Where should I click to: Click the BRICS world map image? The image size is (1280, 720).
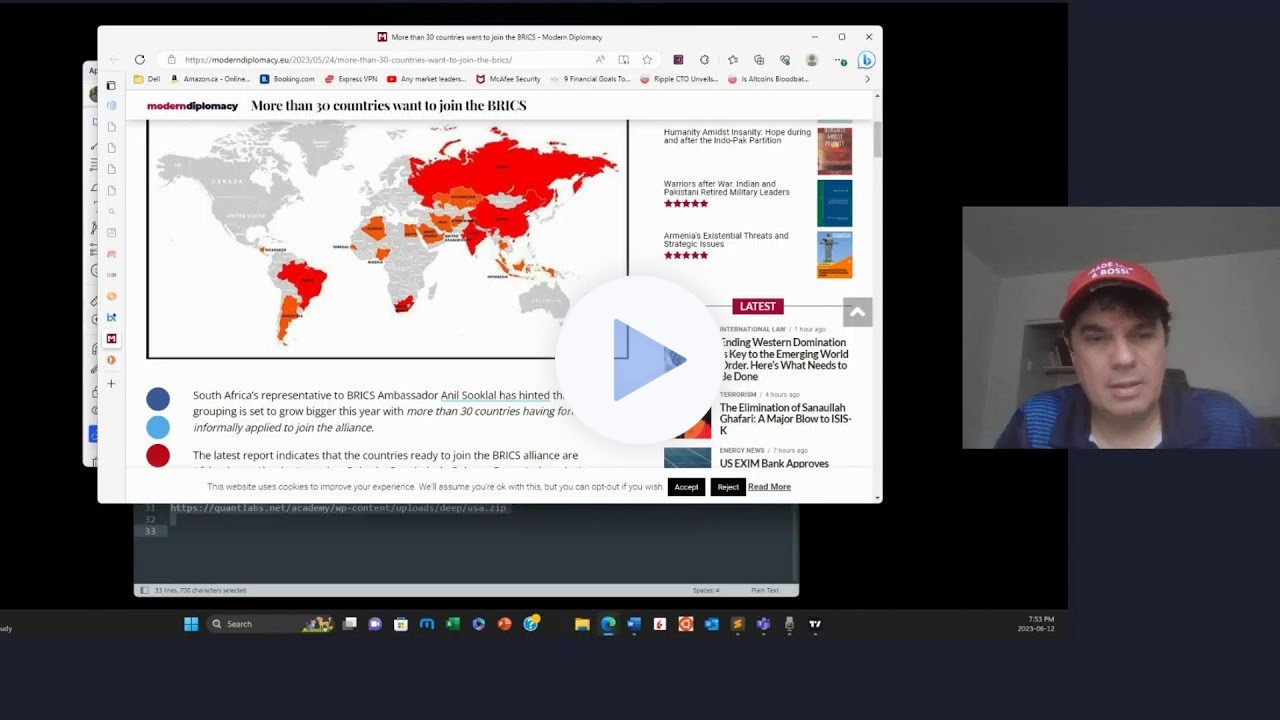tap(388, 238)
